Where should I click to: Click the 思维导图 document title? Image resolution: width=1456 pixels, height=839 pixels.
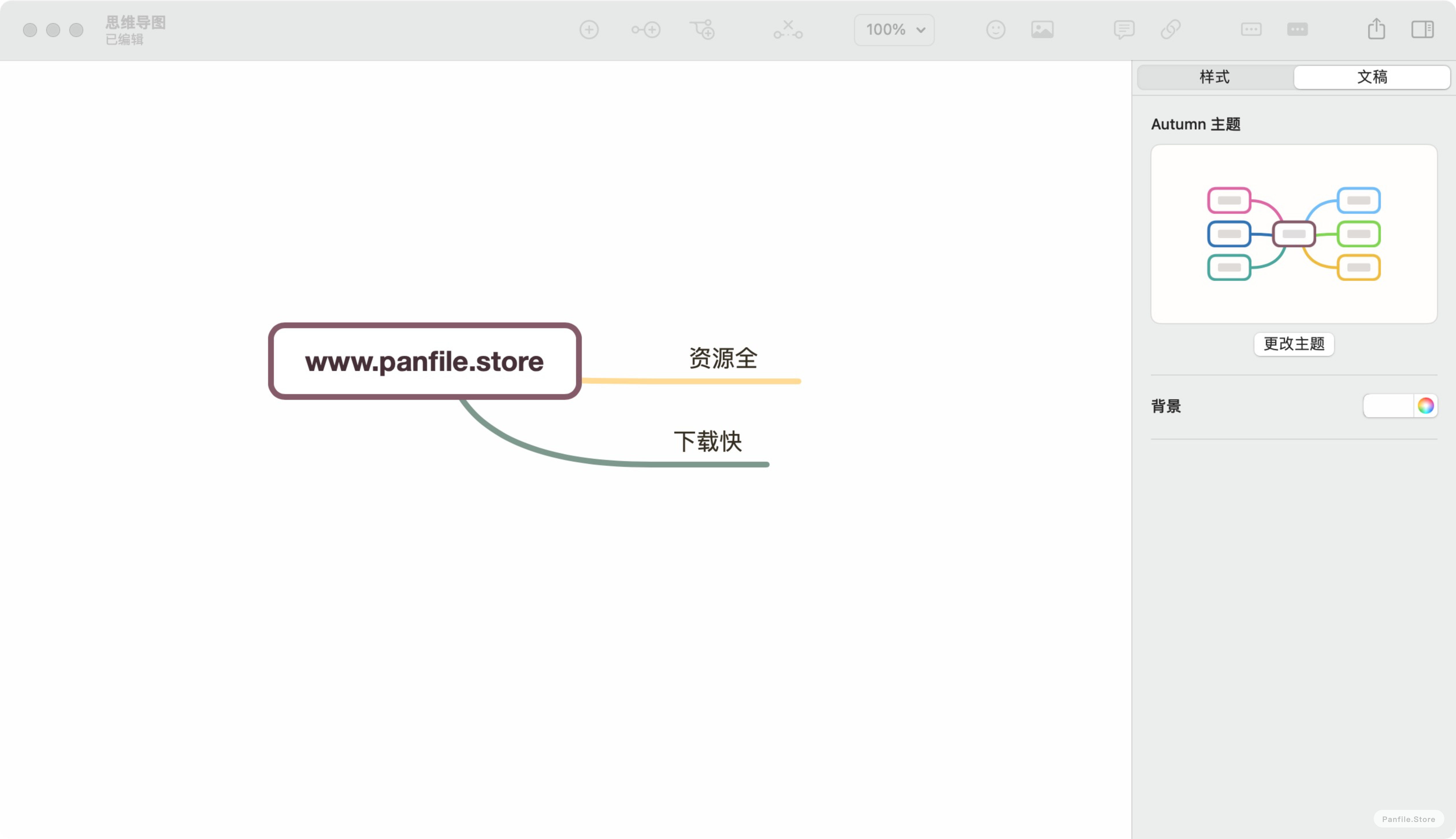click(x=135, y=23)
